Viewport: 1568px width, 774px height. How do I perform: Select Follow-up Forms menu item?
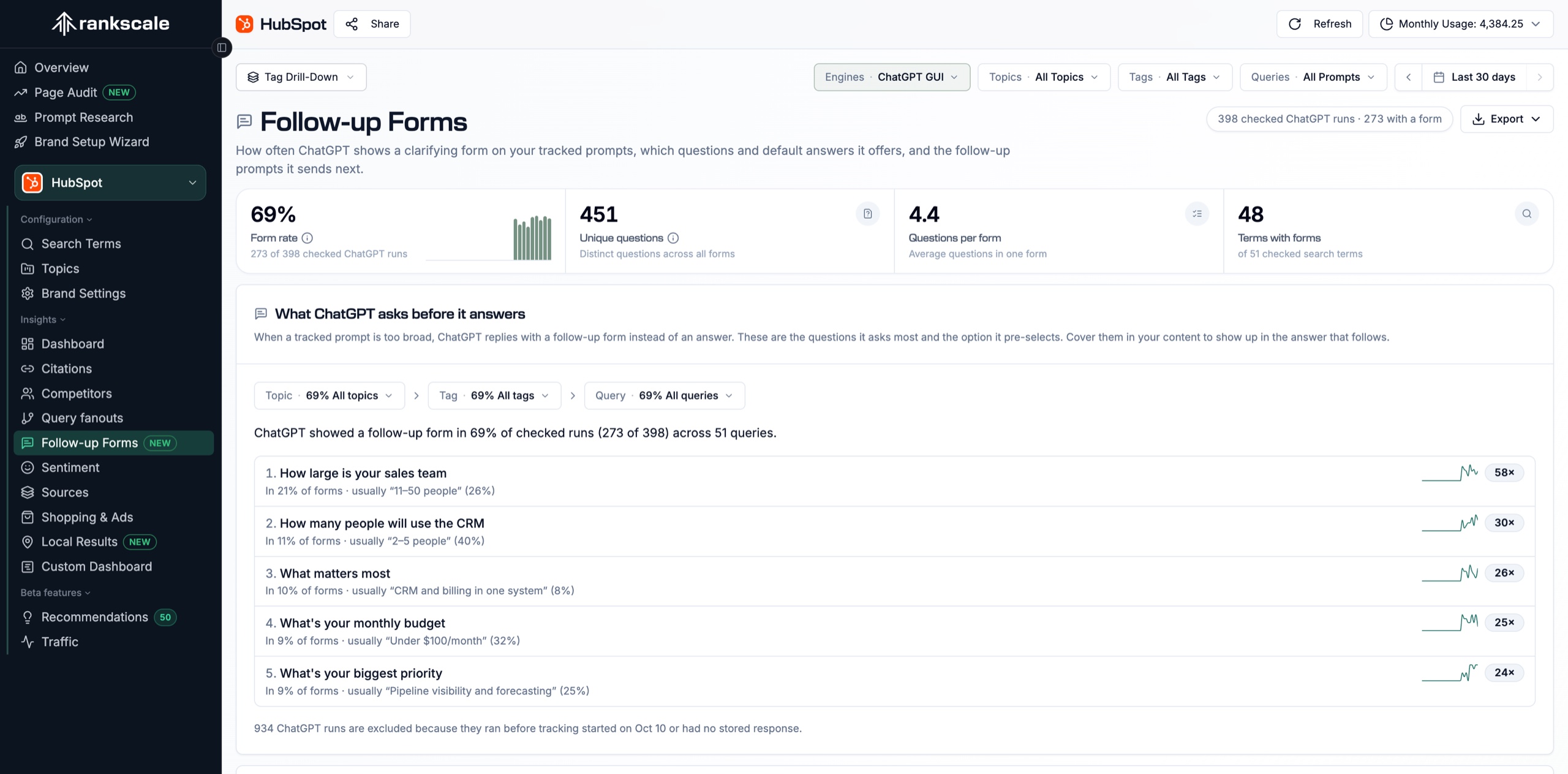pos(114,443)
